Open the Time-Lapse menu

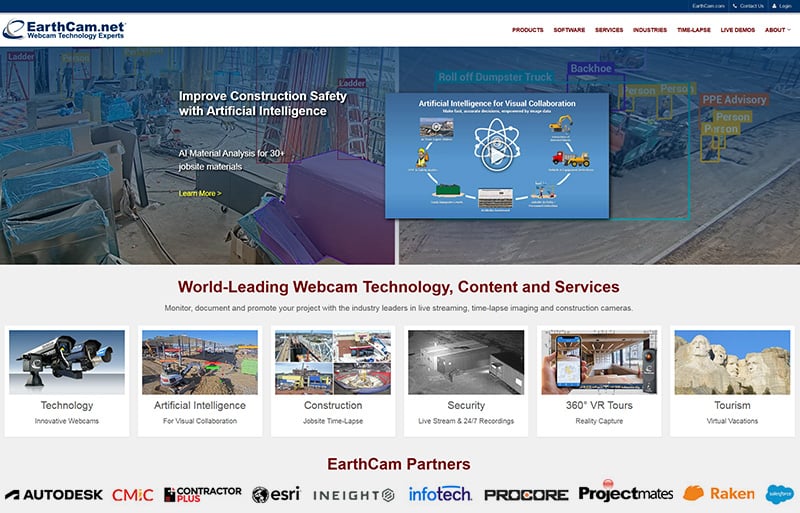click(x=693, y=30)
